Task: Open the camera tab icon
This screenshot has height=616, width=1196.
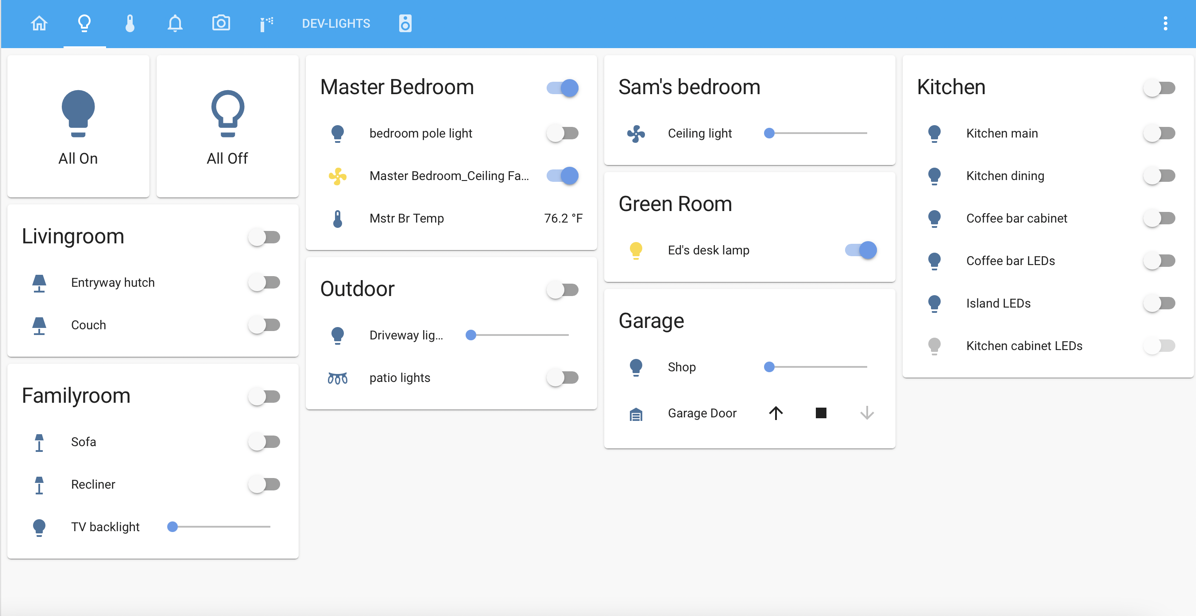Action: 221,23
